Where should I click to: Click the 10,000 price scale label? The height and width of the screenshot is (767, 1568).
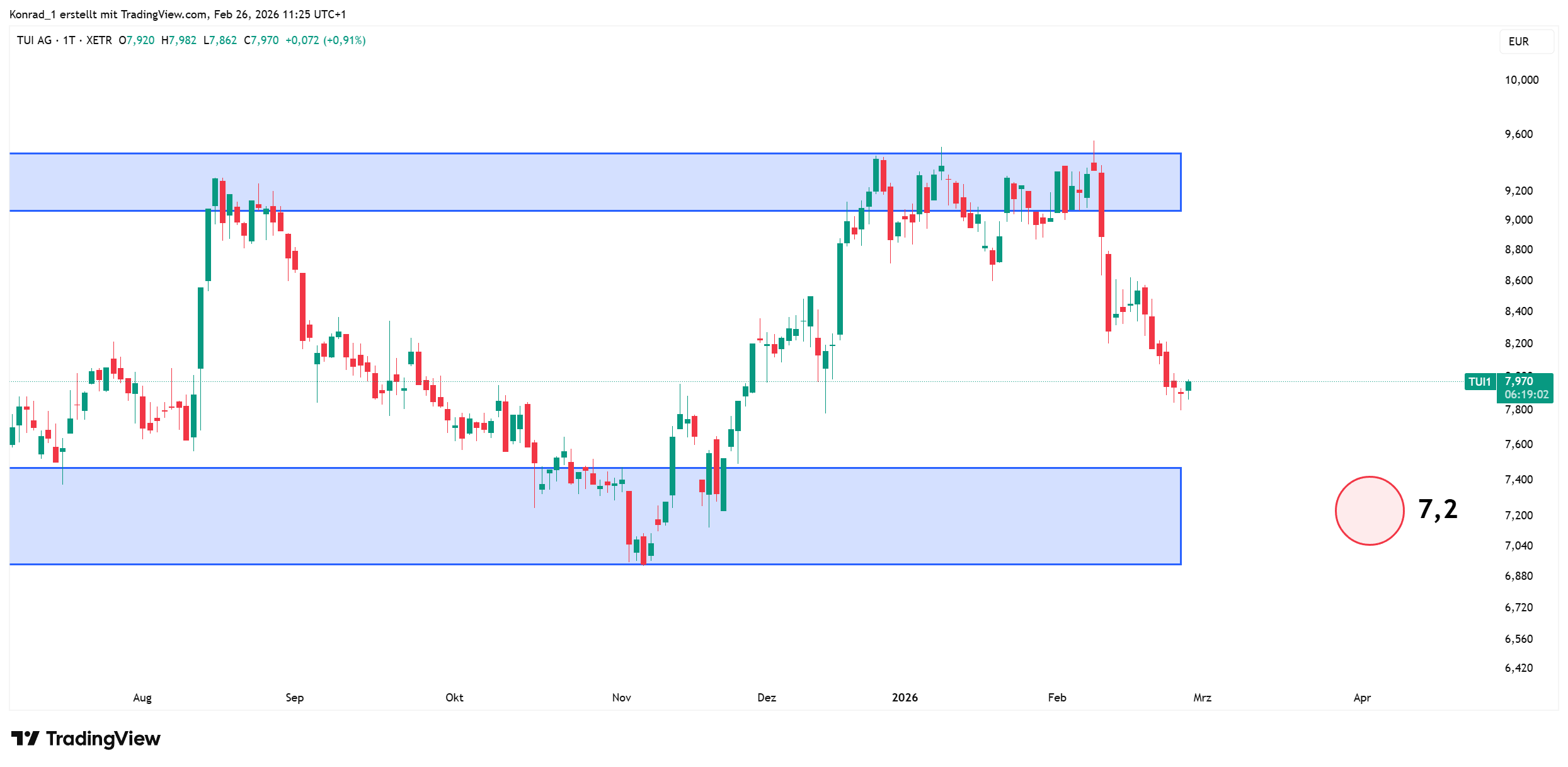(x=1521, y=80)
